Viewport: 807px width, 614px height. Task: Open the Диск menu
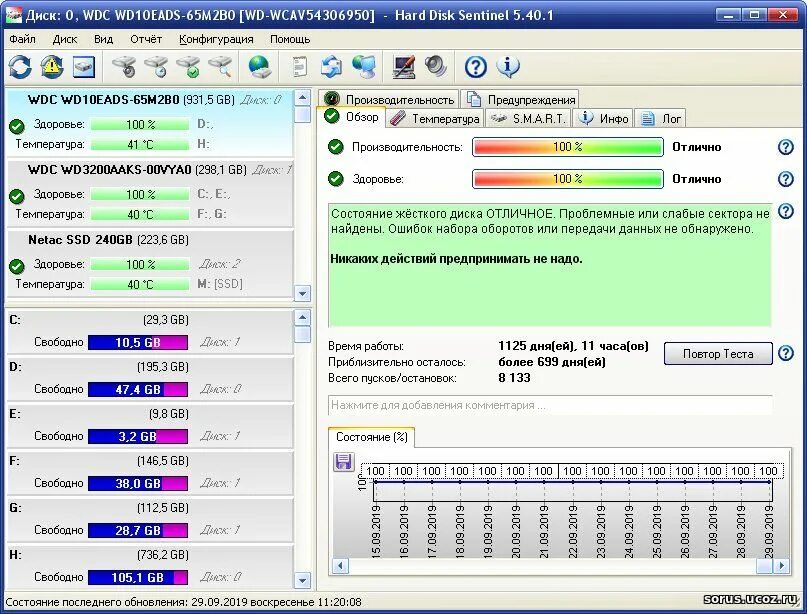click(x=65, y=39)
